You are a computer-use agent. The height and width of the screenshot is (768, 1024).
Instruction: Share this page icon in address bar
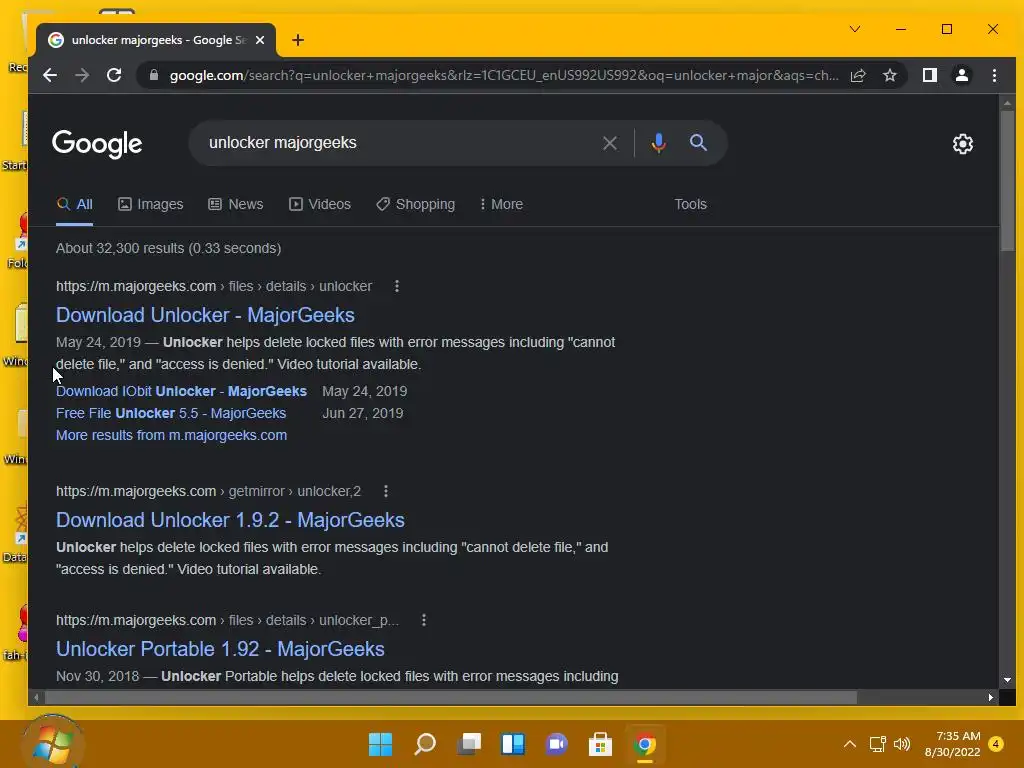pos(858,75)
